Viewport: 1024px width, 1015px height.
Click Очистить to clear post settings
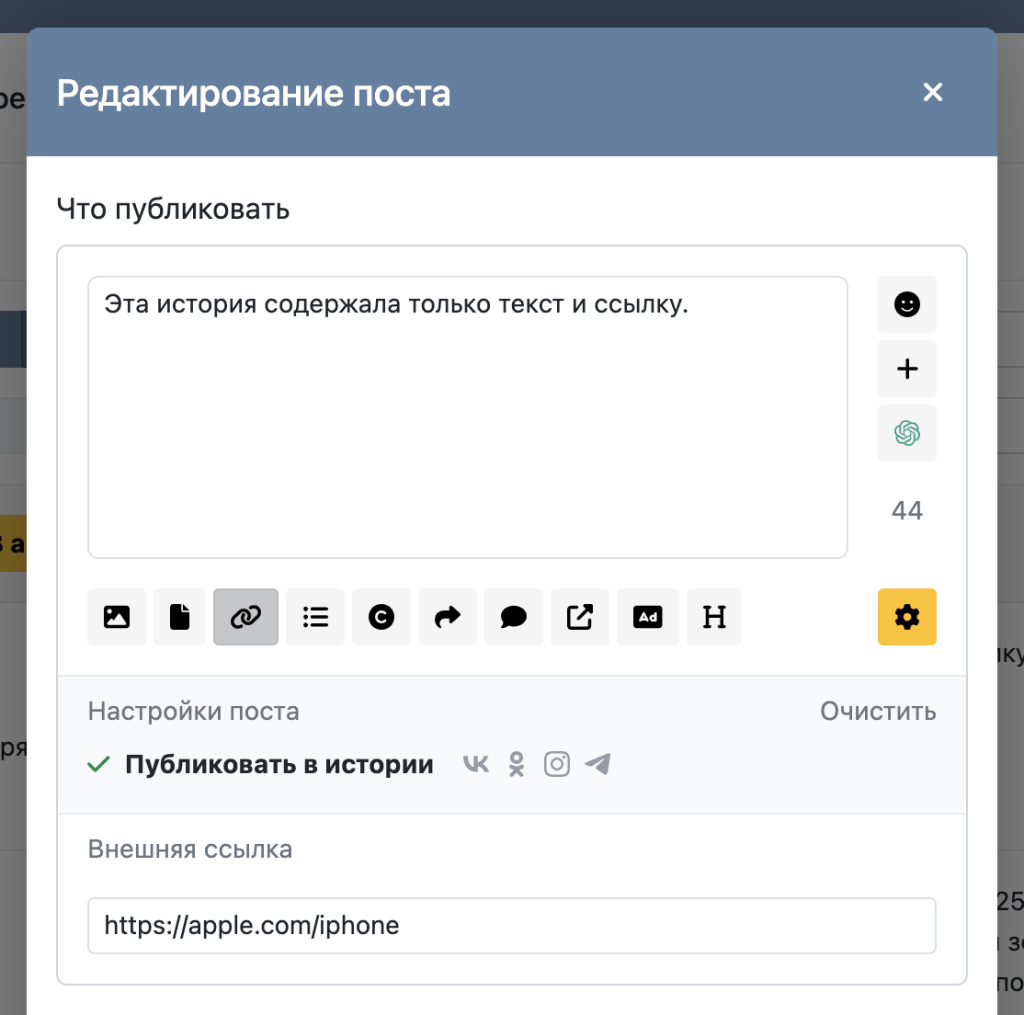878,711
